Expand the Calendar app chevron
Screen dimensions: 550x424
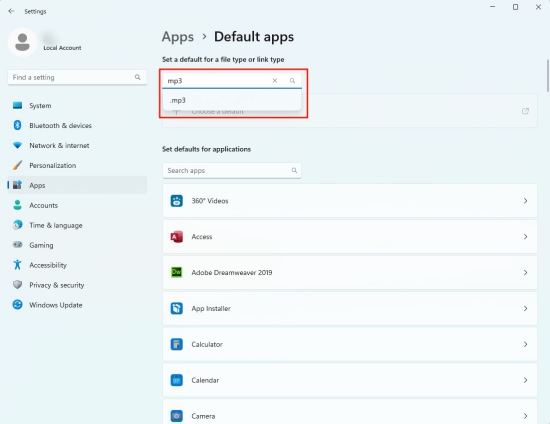525,380
